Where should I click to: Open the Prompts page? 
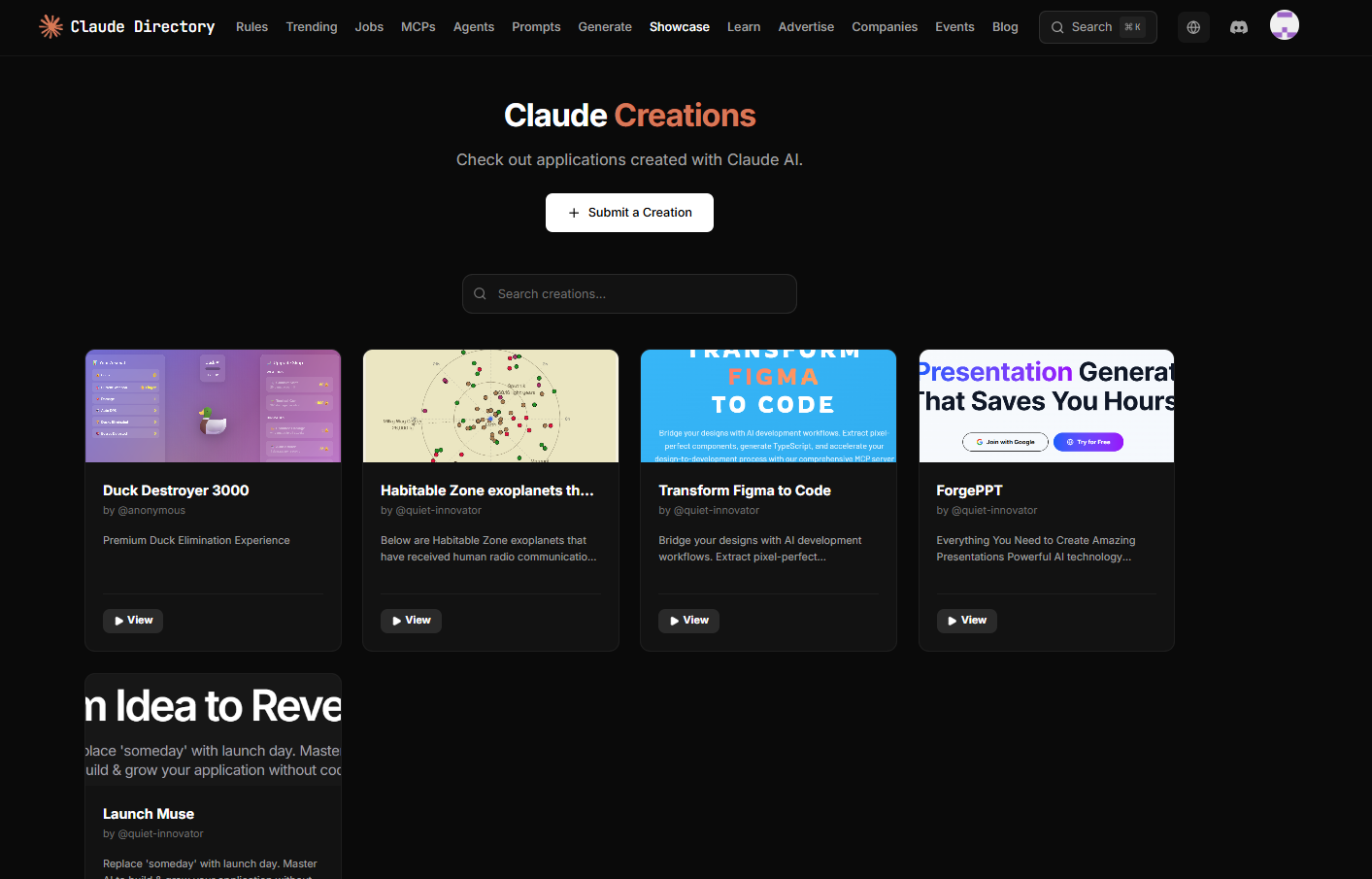coord(536,27)
